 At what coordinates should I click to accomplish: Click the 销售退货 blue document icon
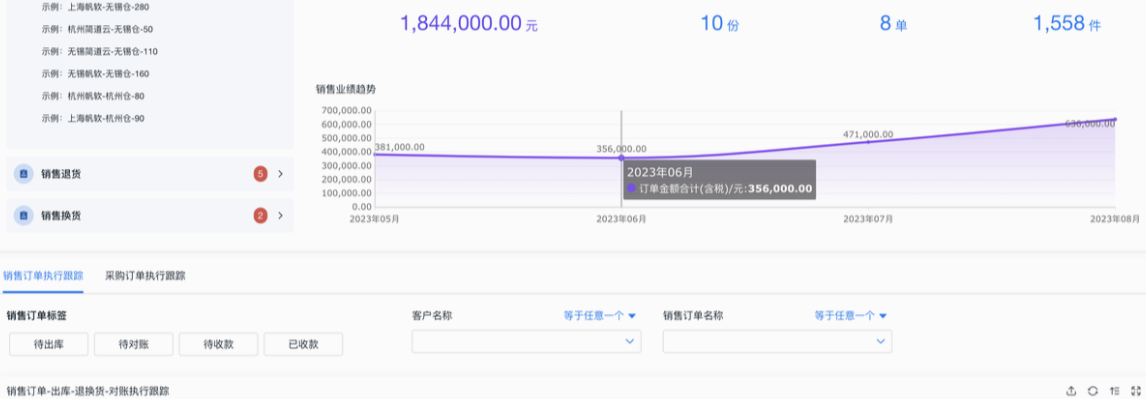[x=24, y=174]
